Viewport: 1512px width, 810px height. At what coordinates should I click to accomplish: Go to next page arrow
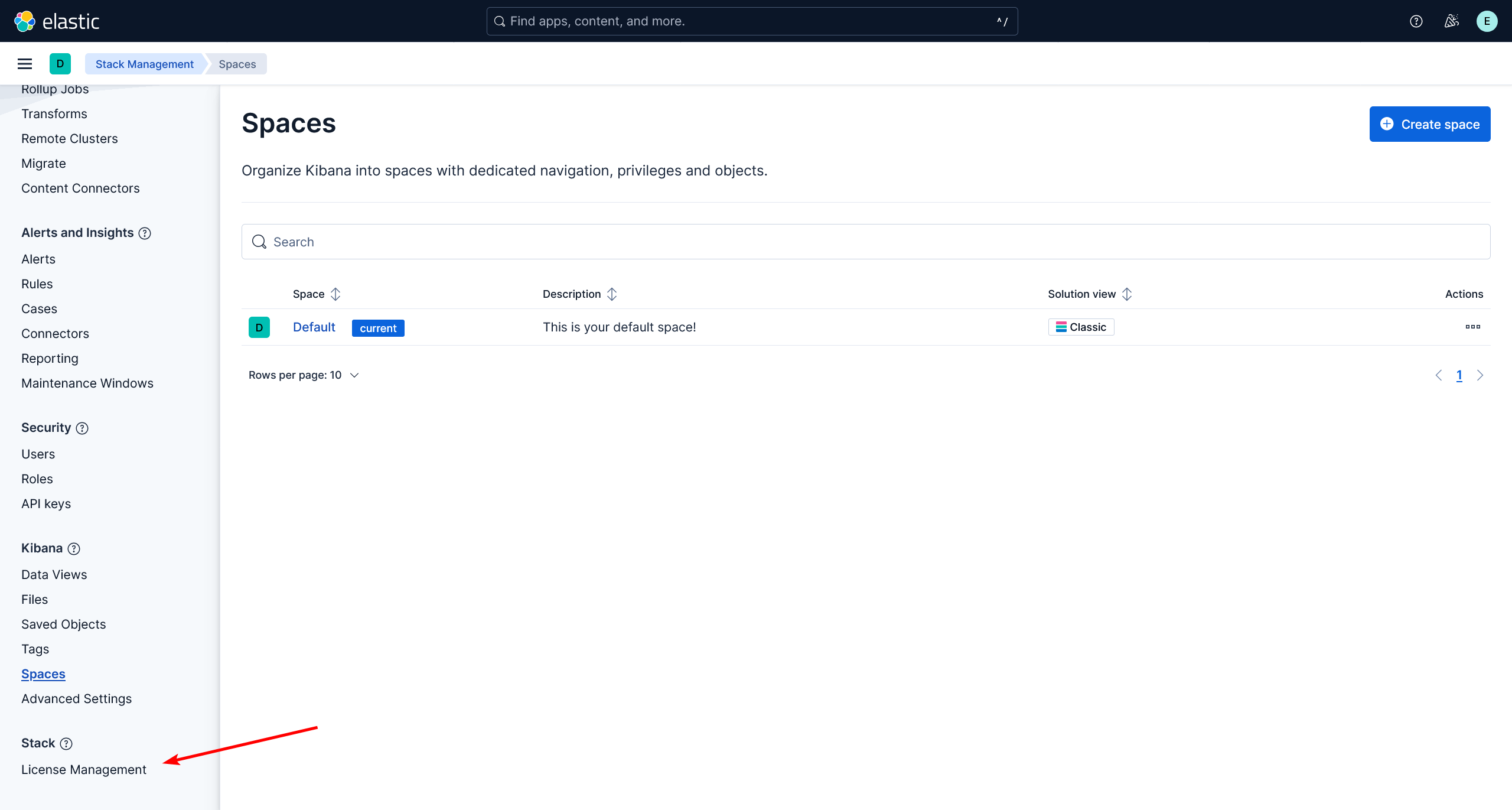coord(1480,375)
